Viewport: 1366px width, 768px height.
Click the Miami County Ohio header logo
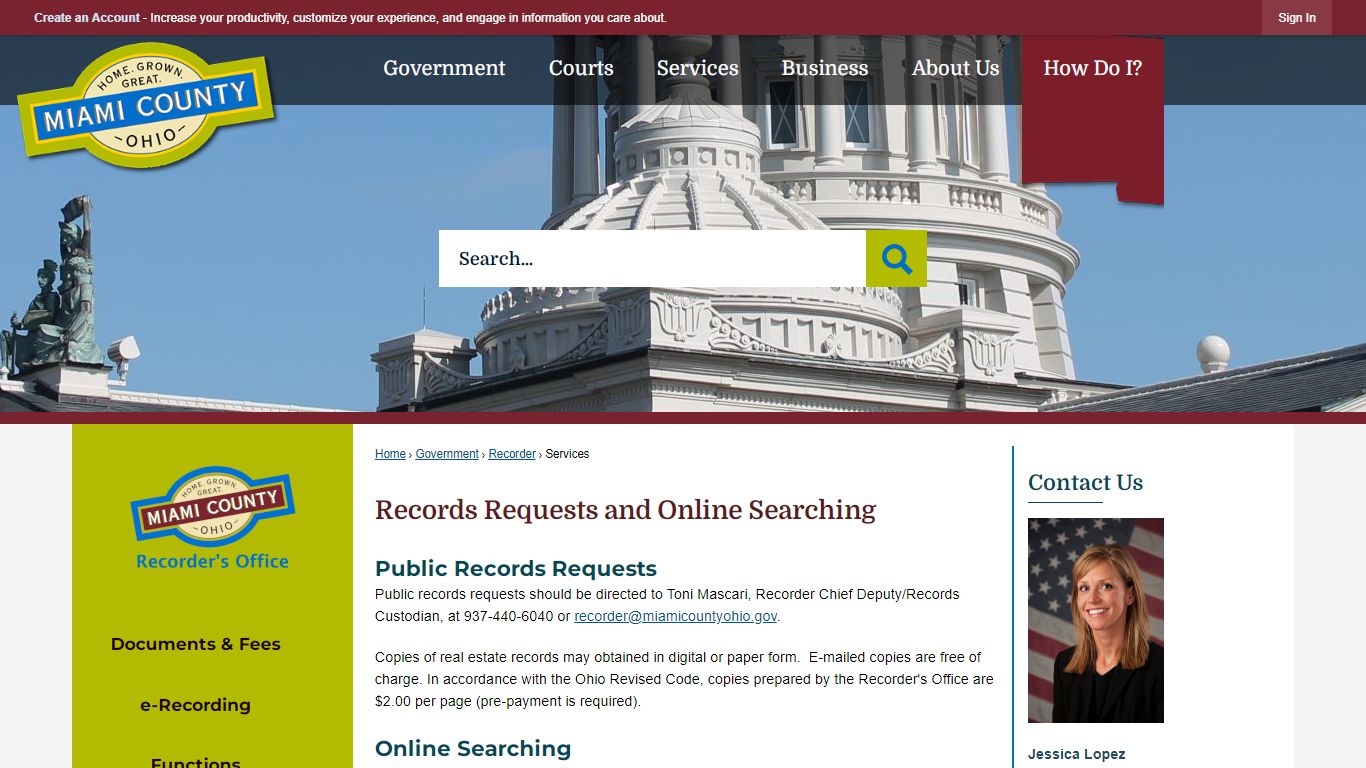(x=146, y=105)
